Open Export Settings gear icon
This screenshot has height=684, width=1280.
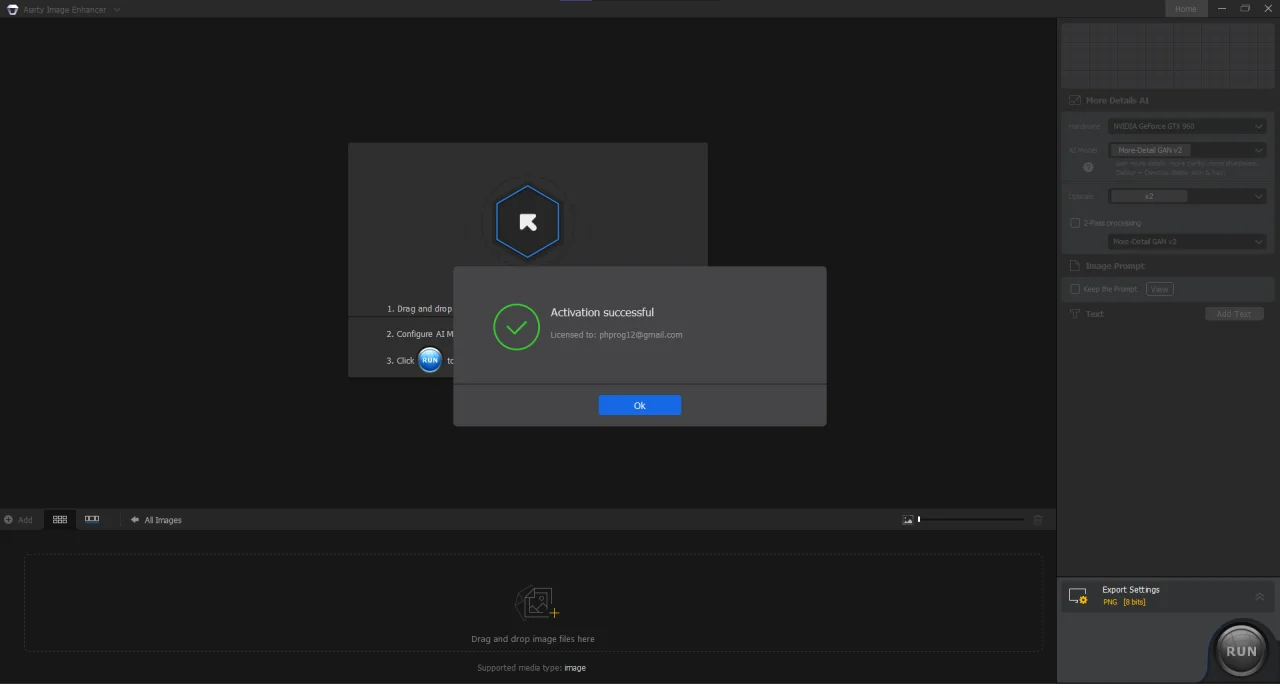[1078, 596]
